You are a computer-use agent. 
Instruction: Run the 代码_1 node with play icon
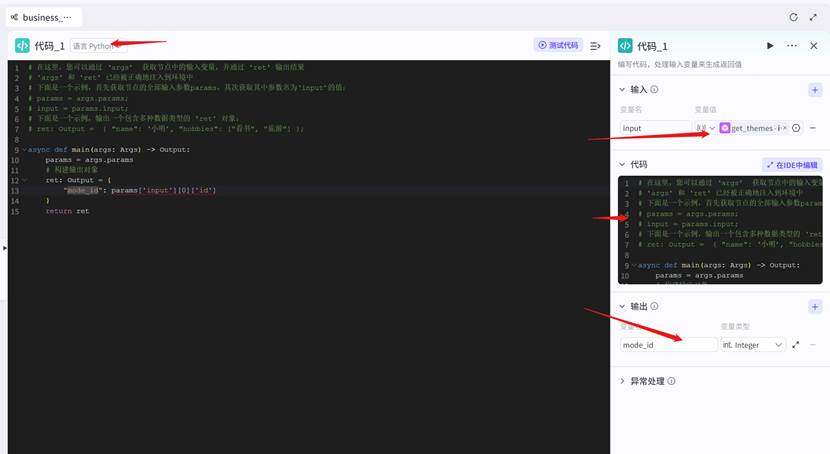pyautogui.click(x=770, y=46)
